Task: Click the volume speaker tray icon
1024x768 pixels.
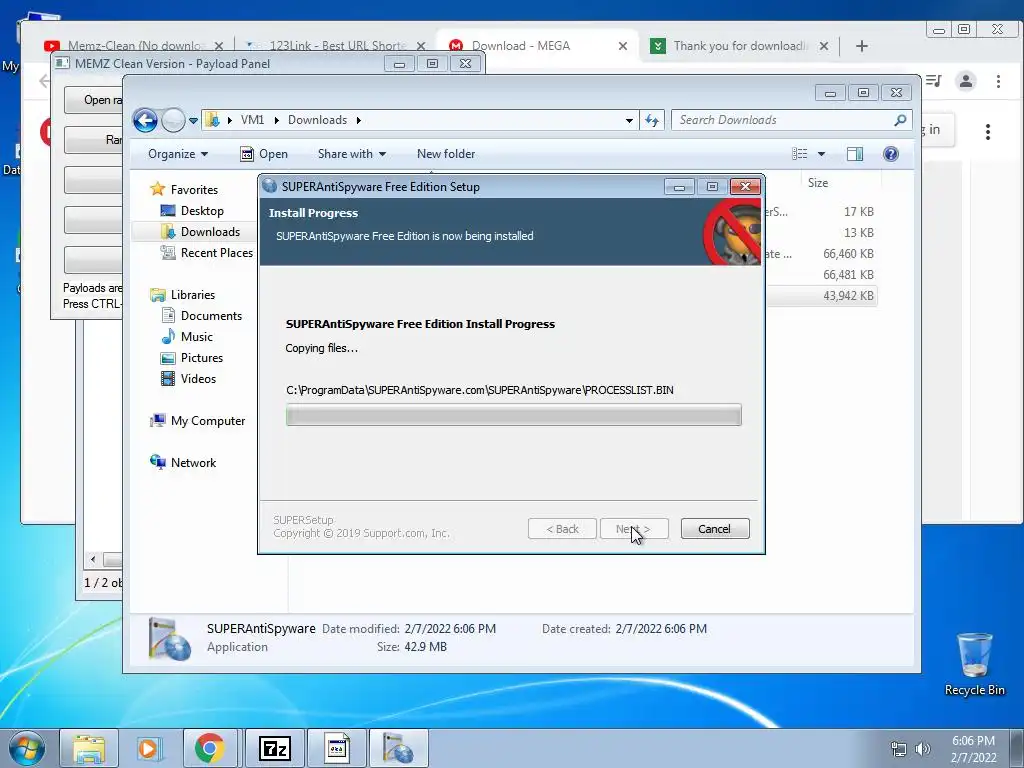Action: pyautogui.click(x=923, y=749)
